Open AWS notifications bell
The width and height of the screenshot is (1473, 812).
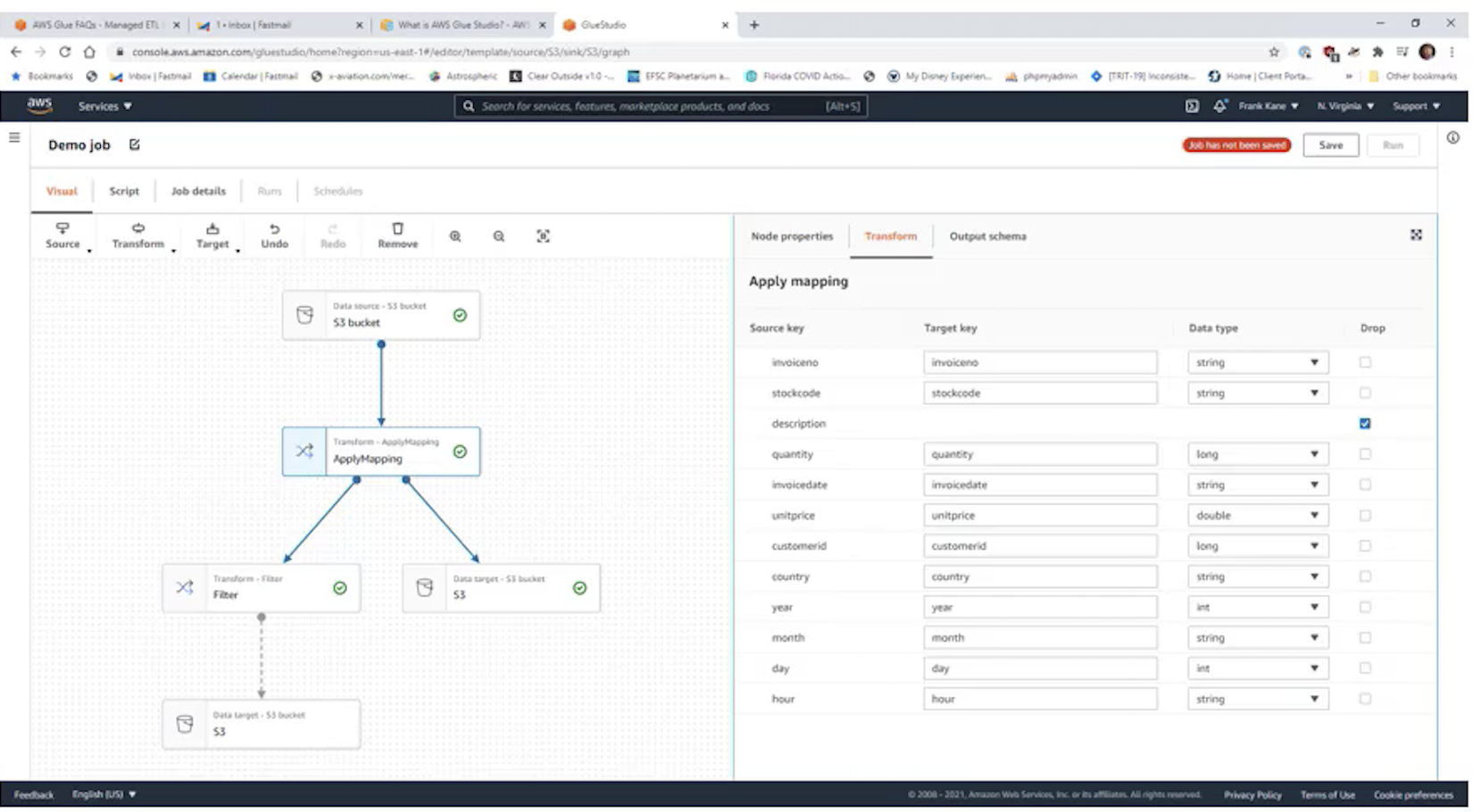click(x=1219, y=106)
